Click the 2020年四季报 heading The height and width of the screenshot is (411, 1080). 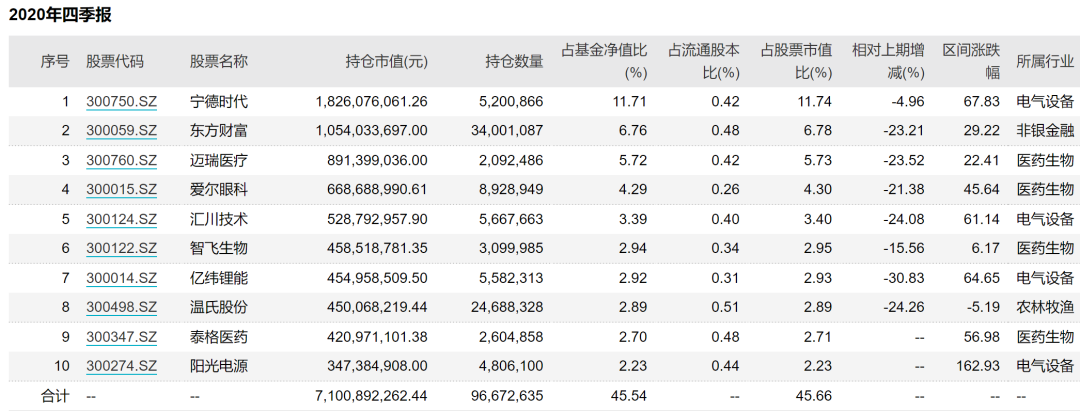tap(60, 15)
